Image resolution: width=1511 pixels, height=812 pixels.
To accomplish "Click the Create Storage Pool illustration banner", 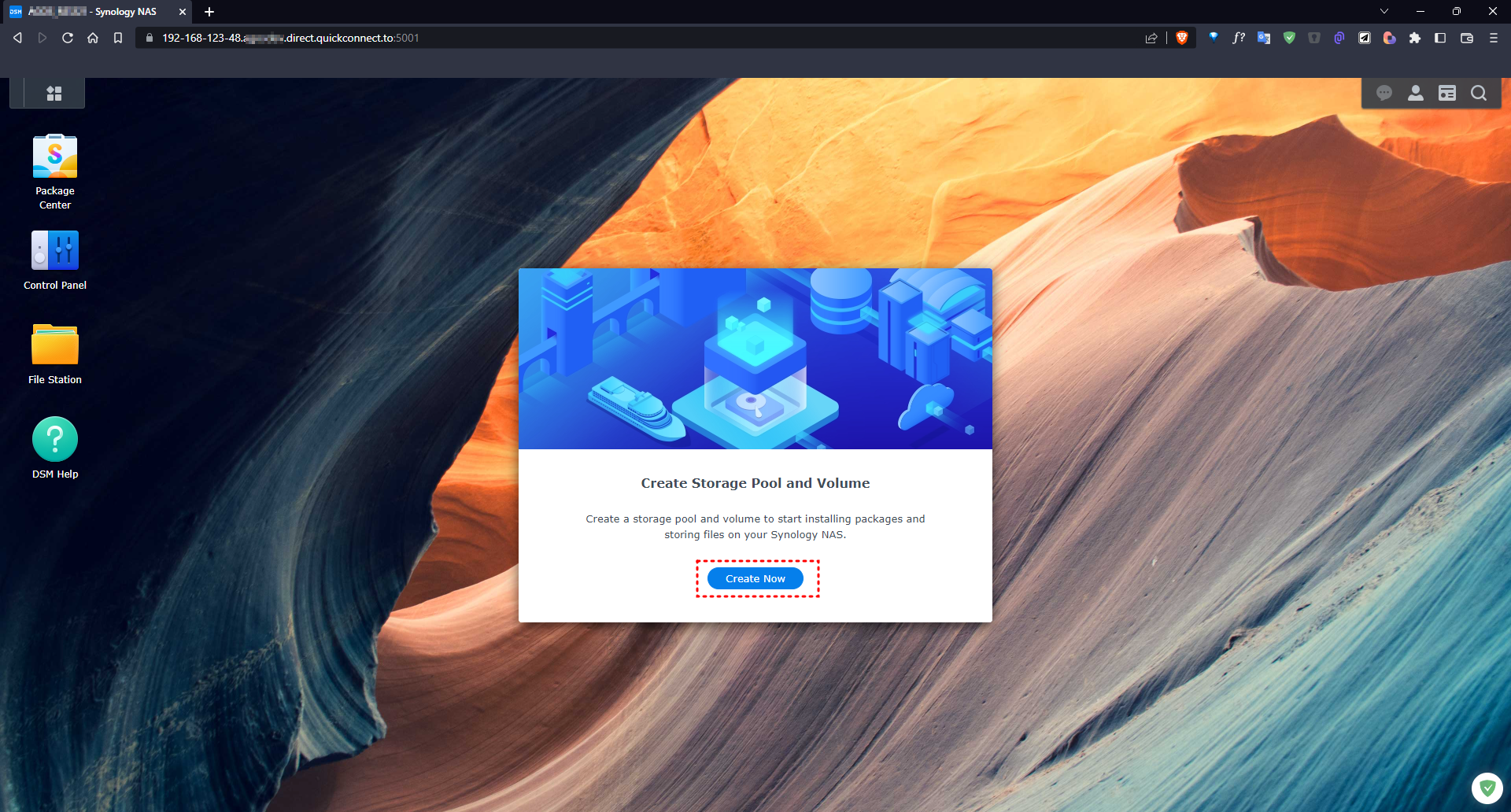I will [x=755, y=359].
